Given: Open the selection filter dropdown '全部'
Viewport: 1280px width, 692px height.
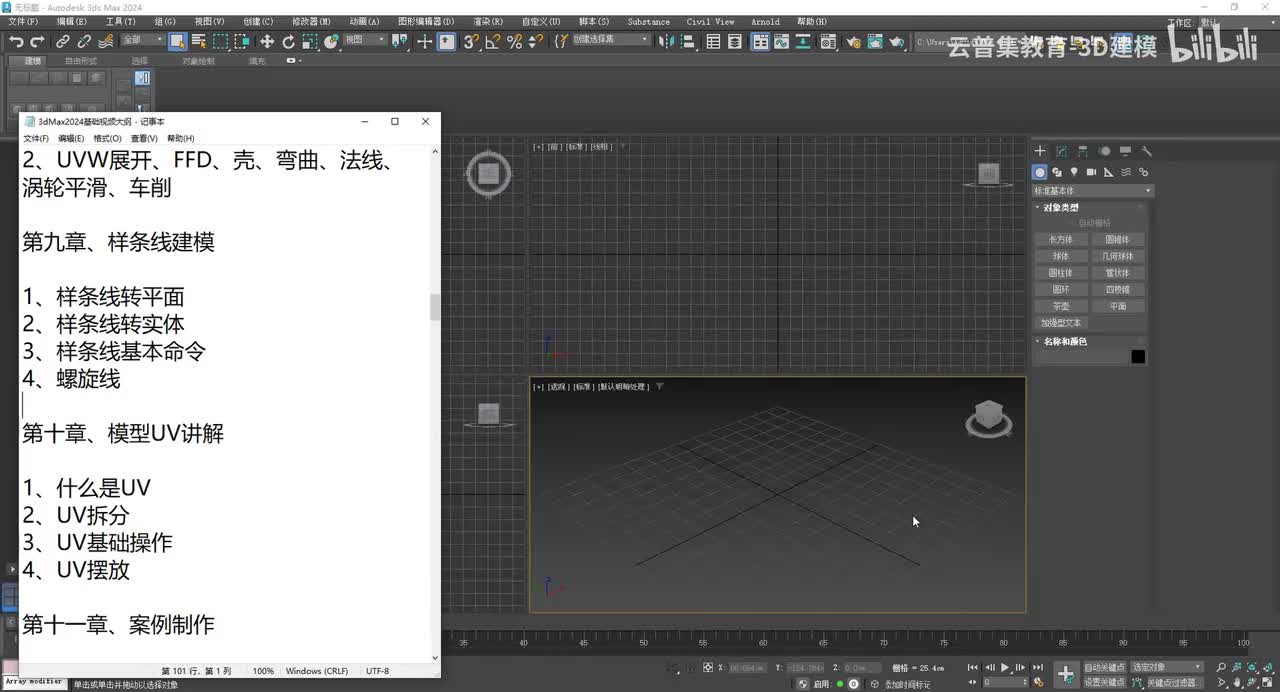Looking at the screenshot, I should coord(143,40).
